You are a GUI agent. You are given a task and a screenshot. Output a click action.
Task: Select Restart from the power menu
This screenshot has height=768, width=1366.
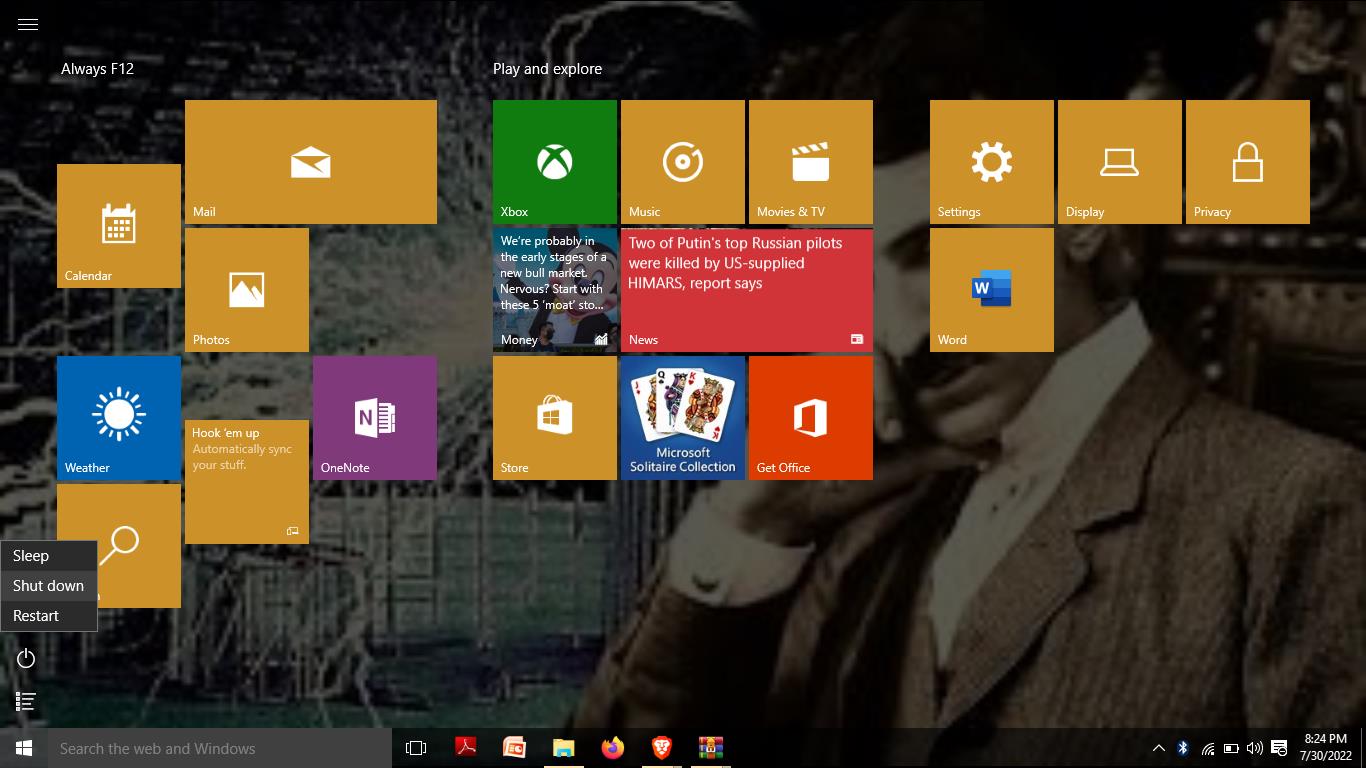coord(49,616)
